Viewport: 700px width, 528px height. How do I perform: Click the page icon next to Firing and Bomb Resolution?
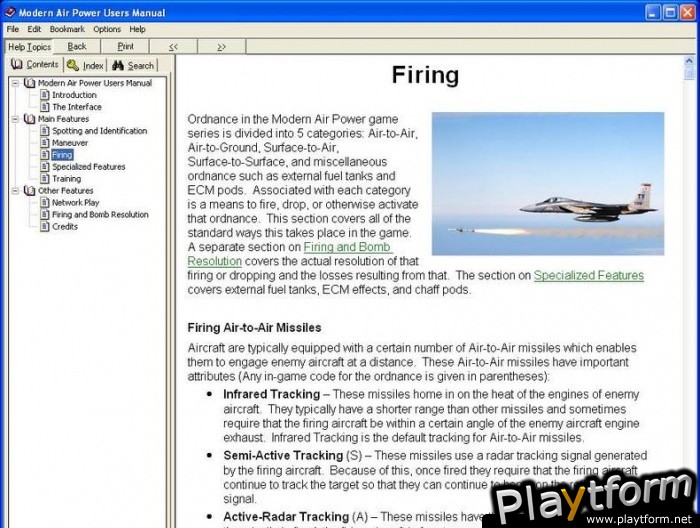point(45,215)
